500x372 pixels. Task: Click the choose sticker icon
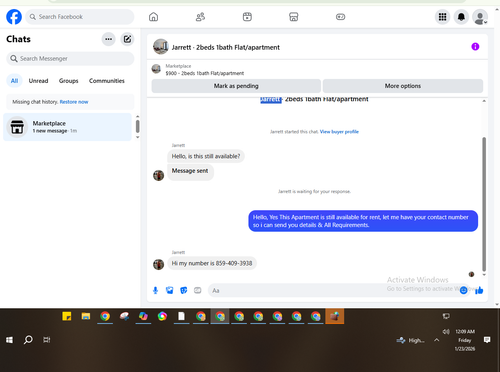coord(184,290)
